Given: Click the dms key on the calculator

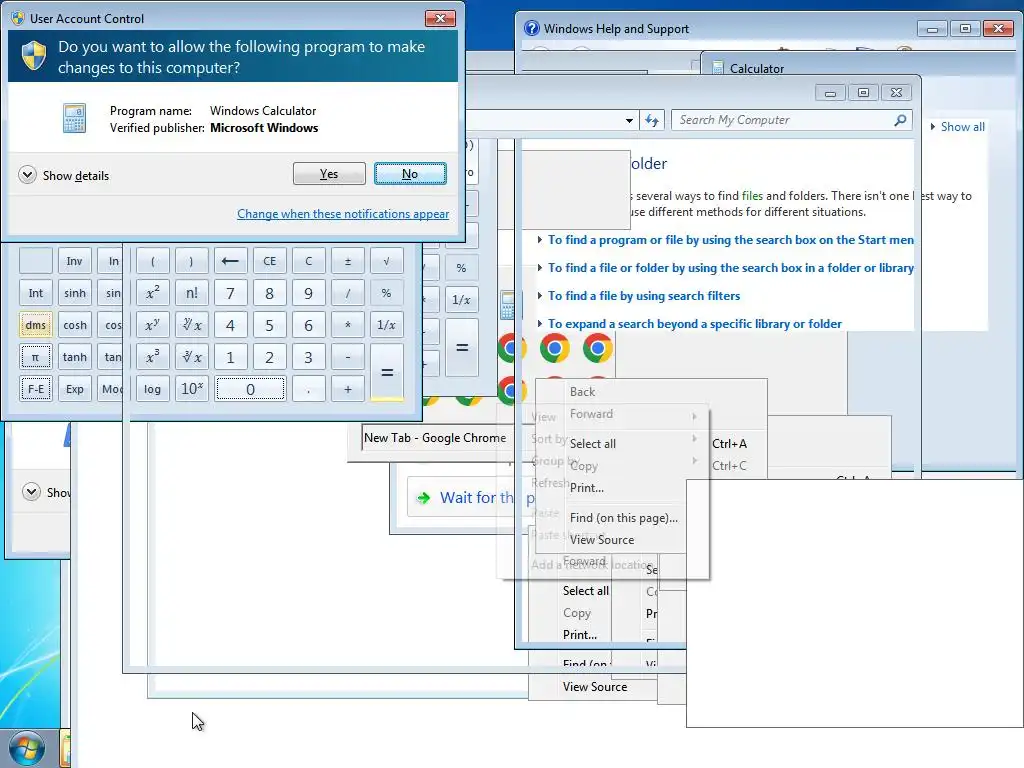Looking at the screenshot, I should [x=35, y=325].
